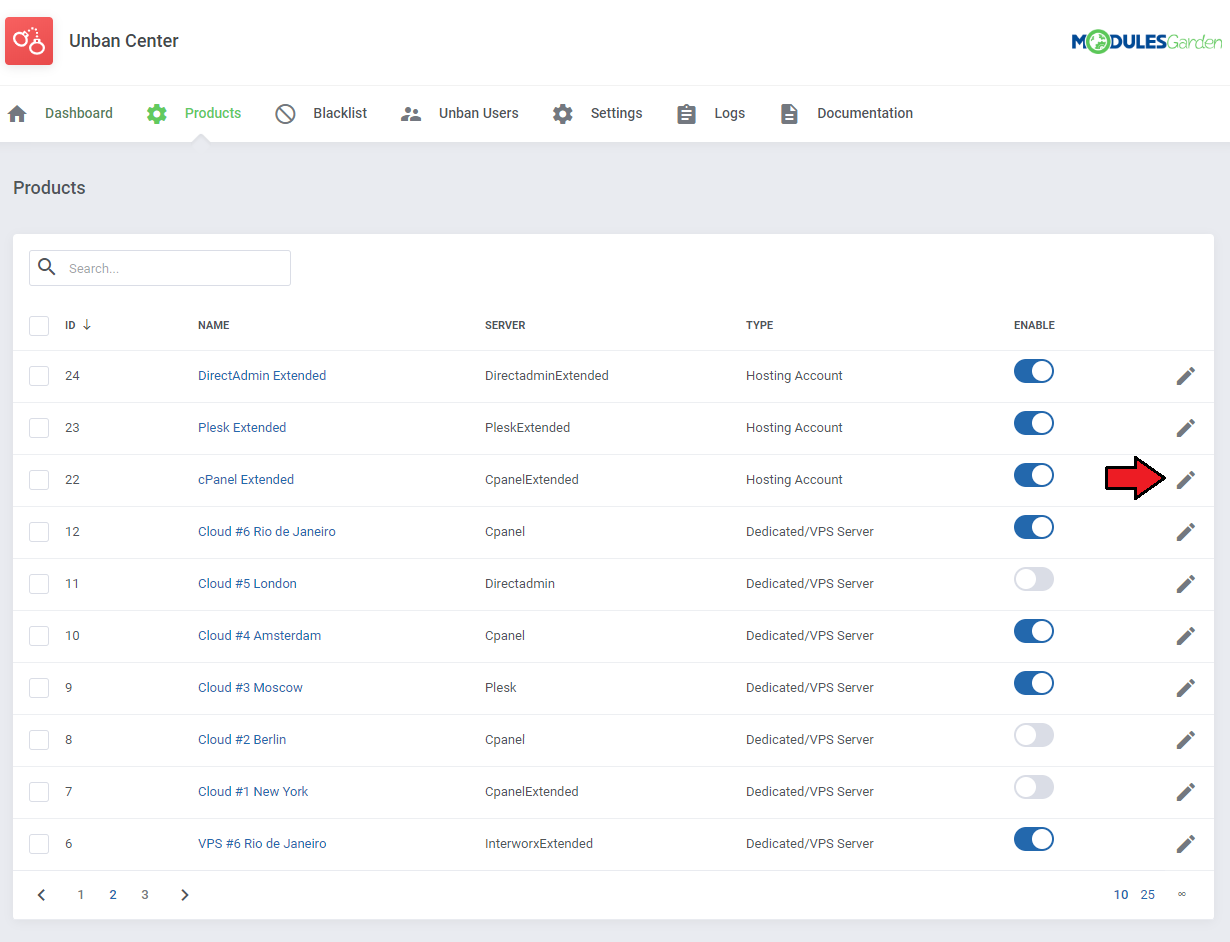
Task: Show 10 entries per page
Action: 1121,895
